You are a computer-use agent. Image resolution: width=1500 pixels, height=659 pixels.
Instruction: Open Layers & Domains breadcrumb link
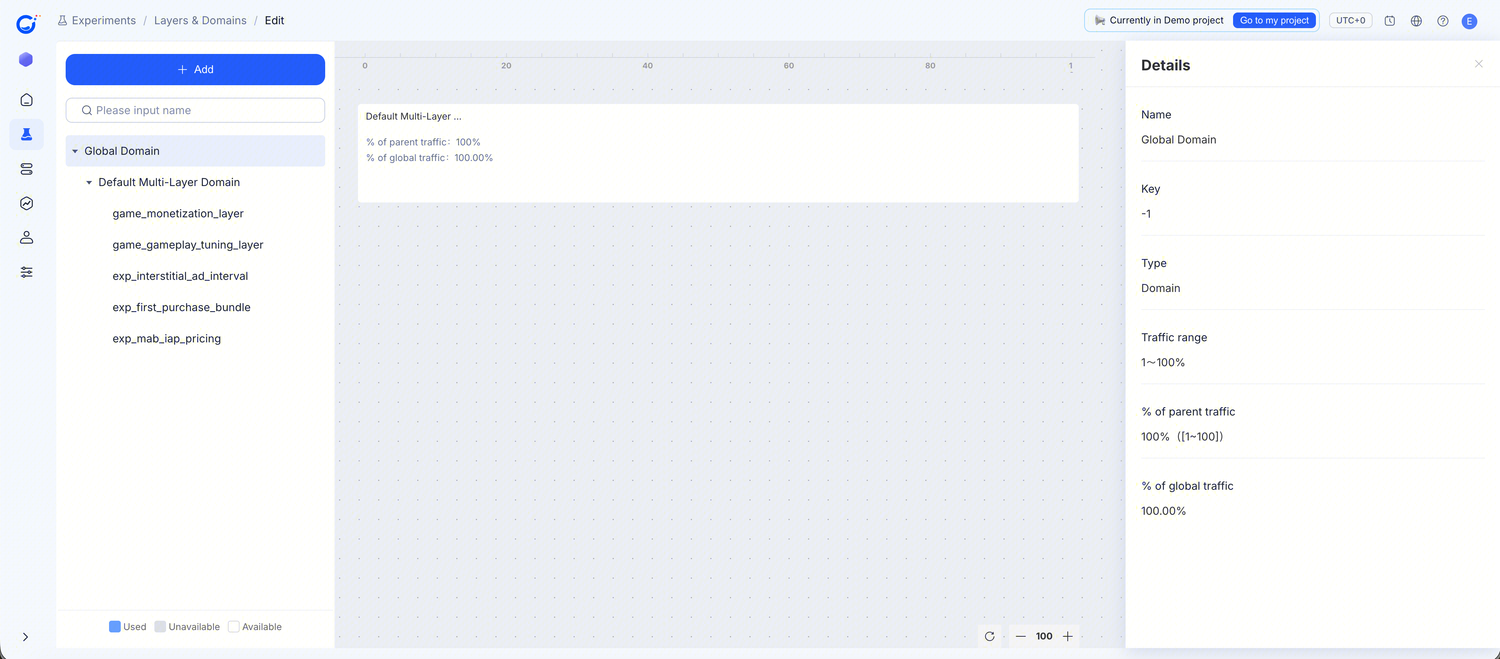click(x=200, y=20)
